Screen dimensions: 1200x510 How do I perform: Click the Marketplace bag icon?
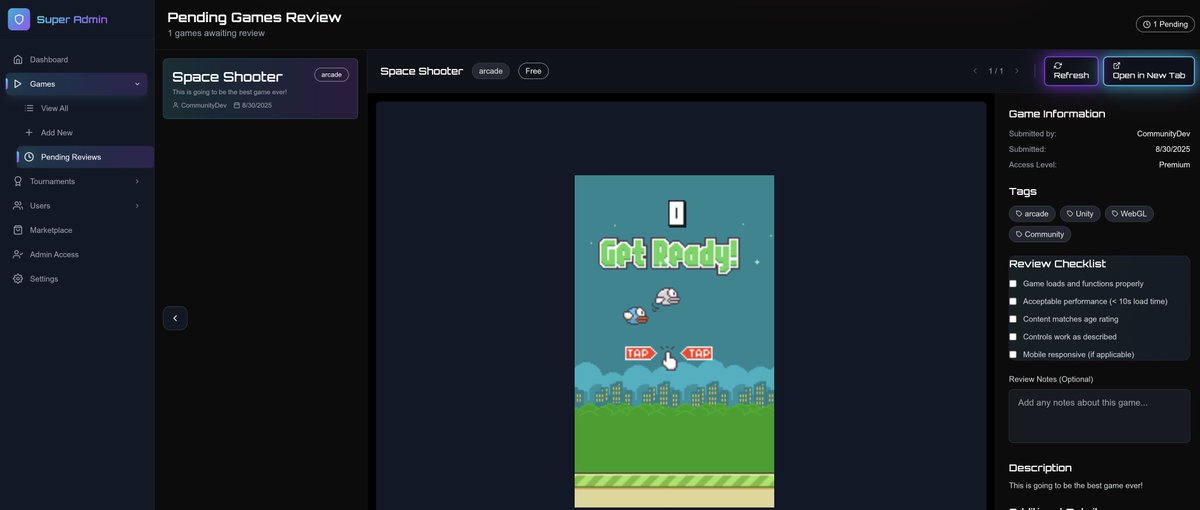coord(18,230)
